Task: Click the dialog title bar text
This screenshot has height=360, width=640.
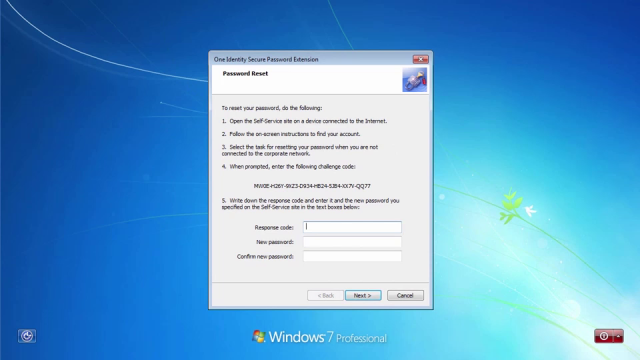Action: [266, 59]
